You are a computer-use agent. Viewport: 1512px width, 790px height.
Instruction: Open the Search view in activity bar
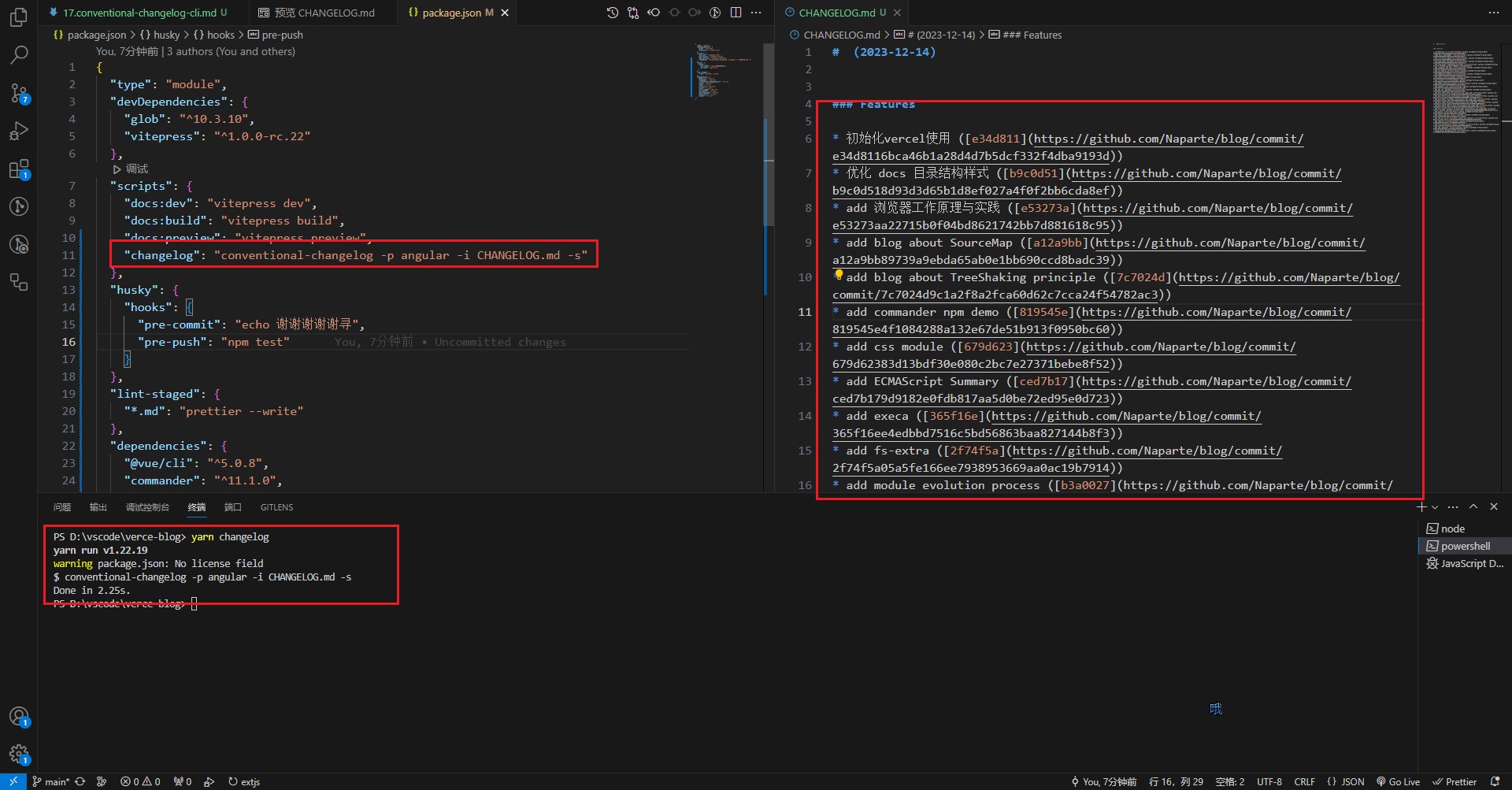pyautogui.click(x=19, y=55)
